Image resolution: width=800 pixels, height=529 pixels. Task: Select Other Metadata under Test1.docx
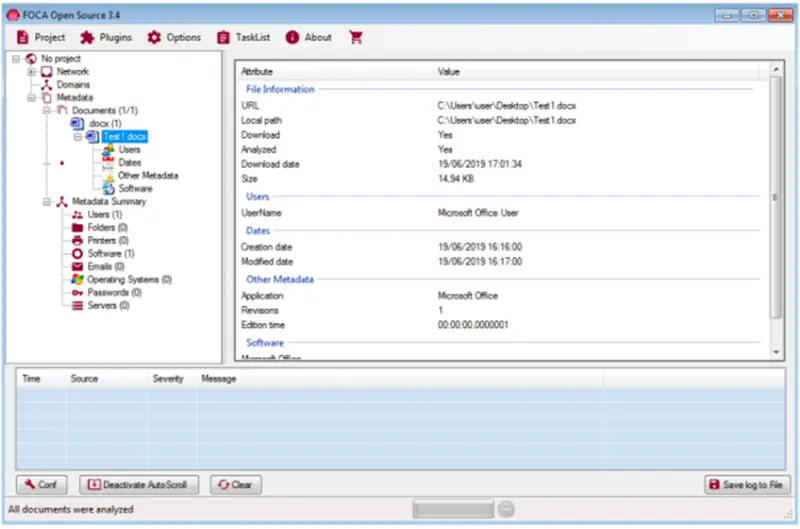(147, 176)
